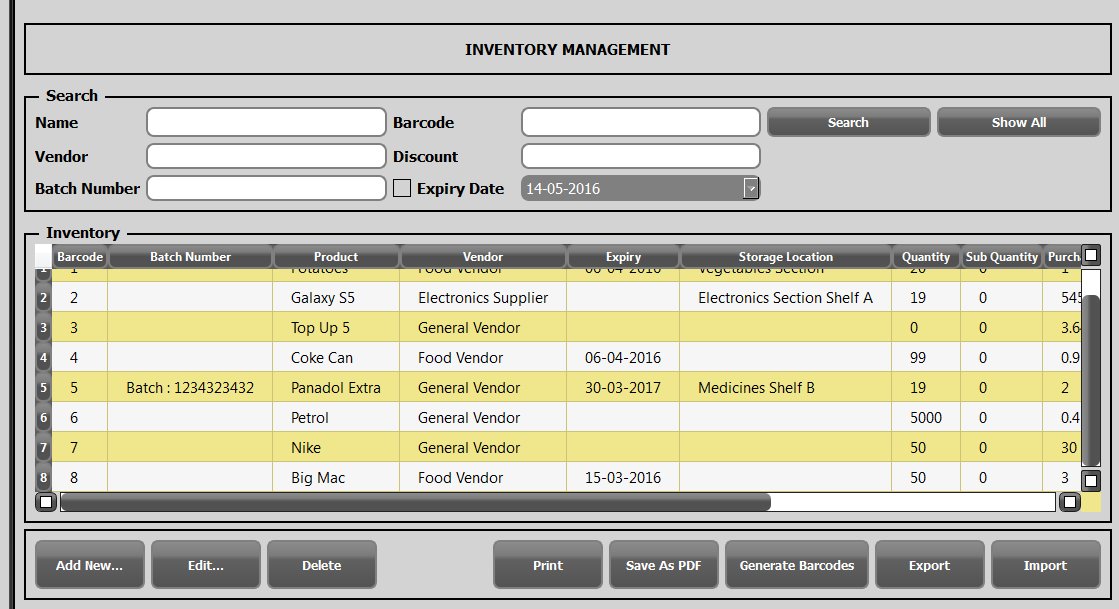Click the scroll up arrow of inventory table
This screenshot has height=609, width=1119.
(1091, 256)
